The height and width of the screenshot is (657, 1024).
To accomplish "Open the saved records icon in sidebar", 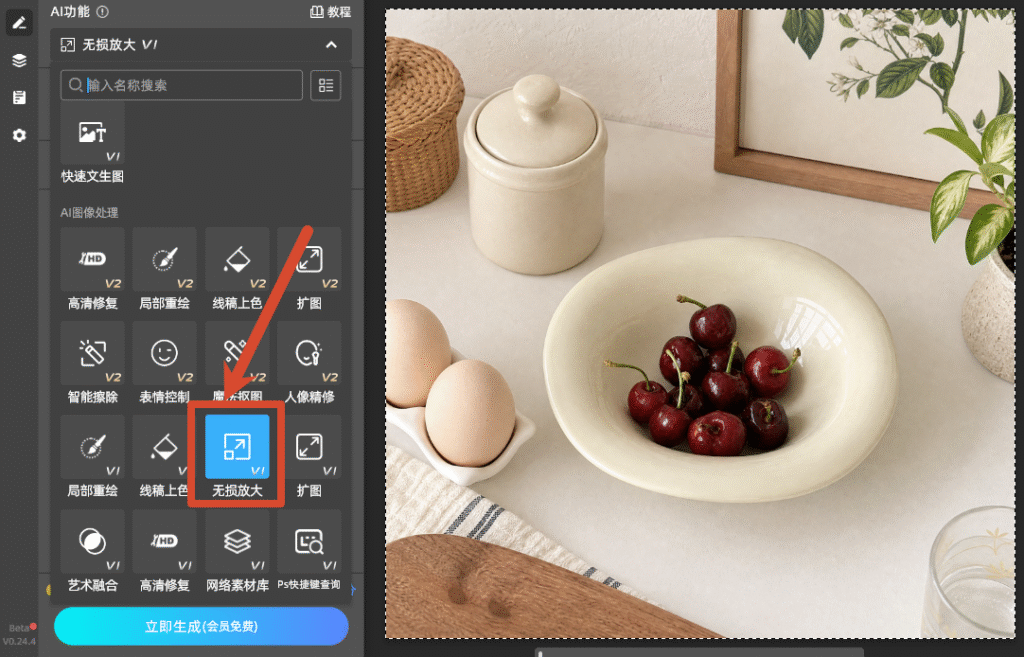I will pyautogui.click(x=19, y=97).
